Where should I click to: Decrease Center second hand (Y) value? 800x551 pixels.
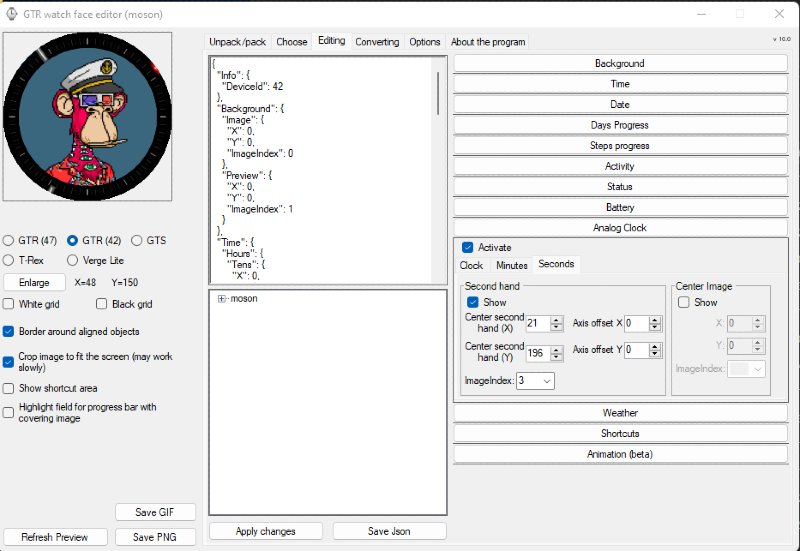(557, 357)
